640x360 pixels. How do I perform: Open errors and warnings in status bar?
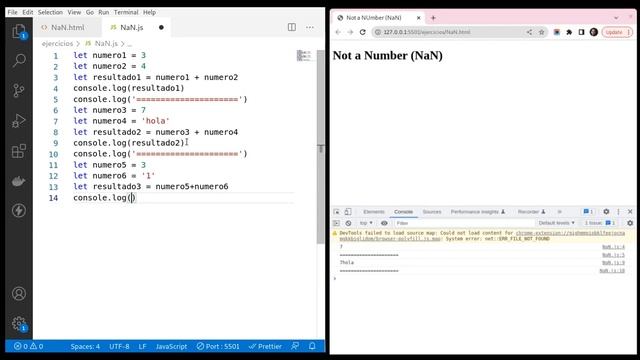click(29, 347)
